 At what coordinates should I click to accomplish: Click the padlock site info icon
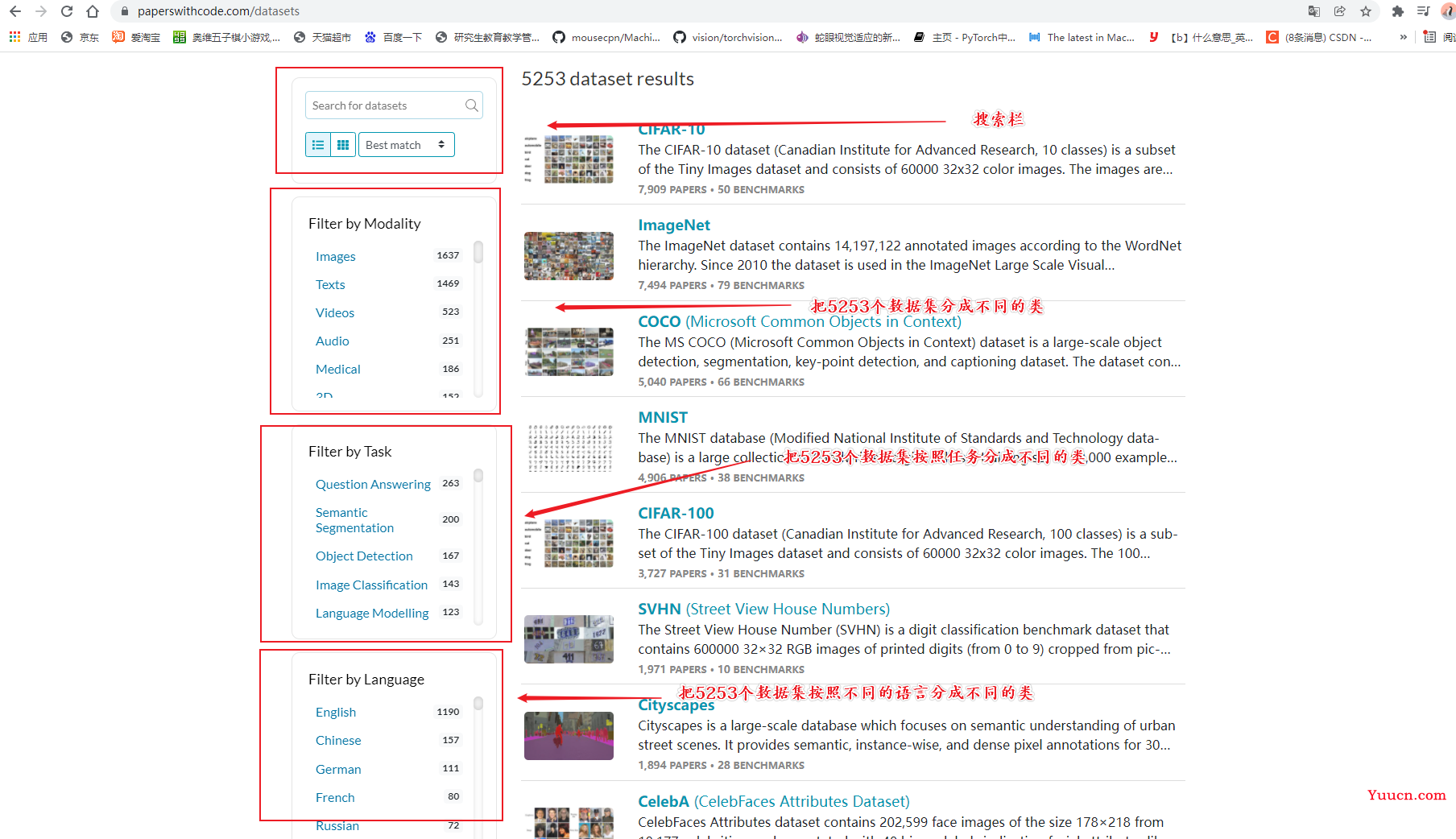pyautogui.click(x=124, y=11)
